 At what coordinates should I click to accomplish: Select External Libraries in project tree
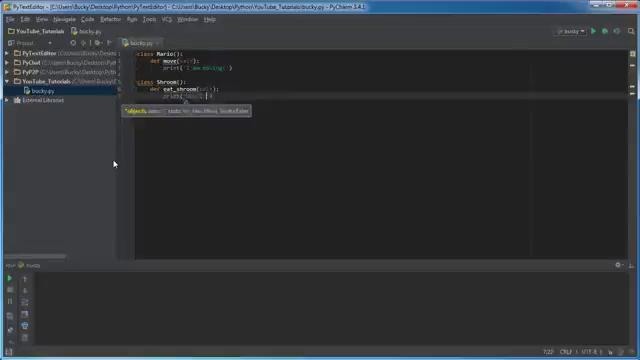click(x=43, y=100)
